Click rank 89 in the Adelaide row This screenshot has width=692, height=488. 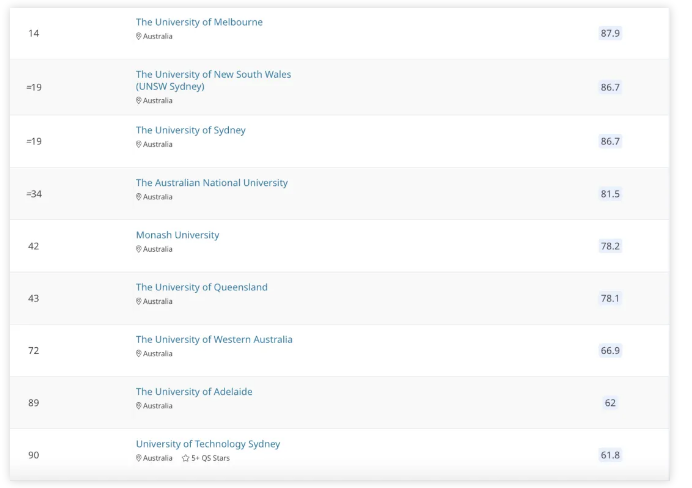pos(34,403)
